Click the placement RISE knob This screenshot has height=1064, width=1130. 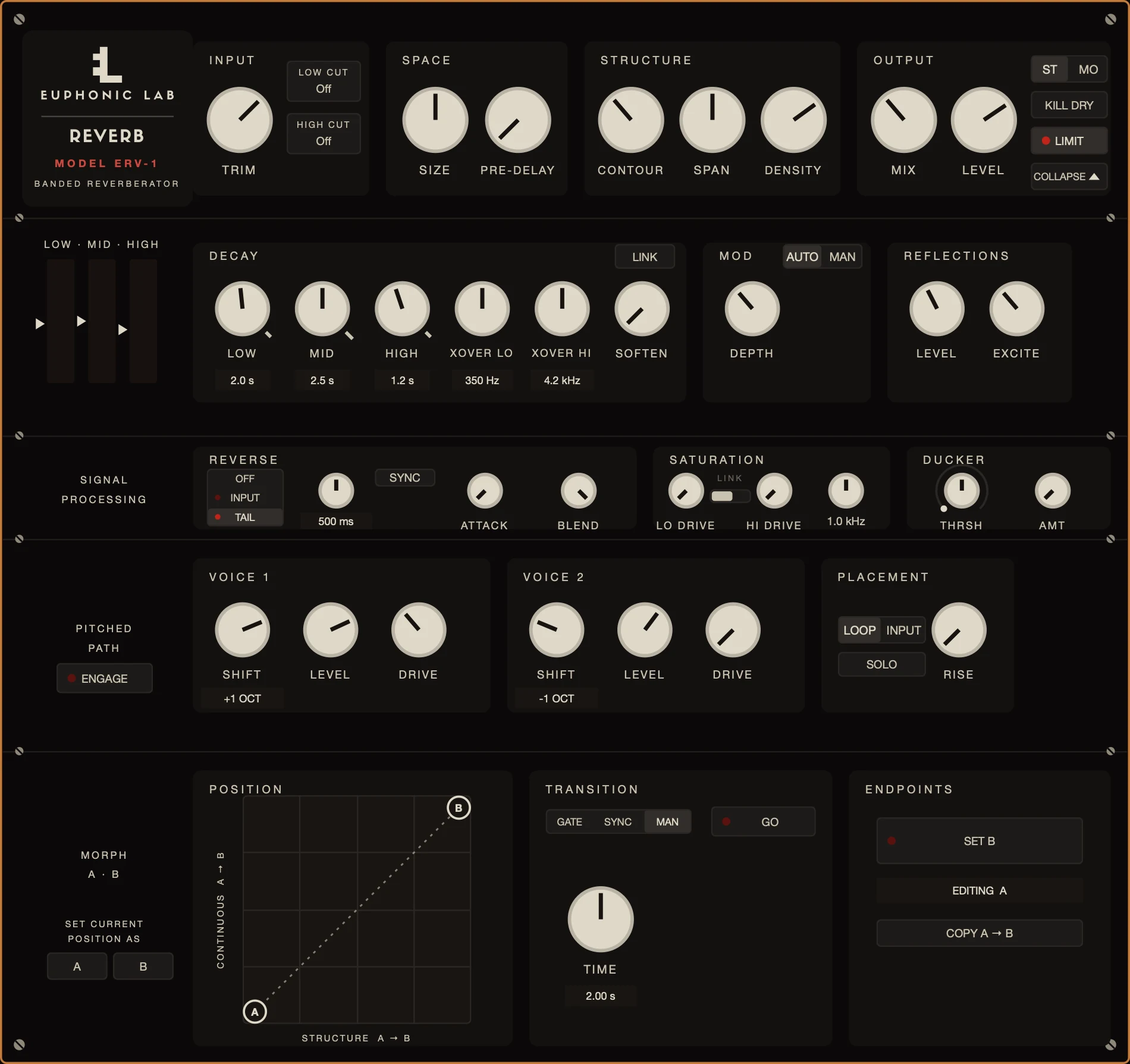click(959, 630)
